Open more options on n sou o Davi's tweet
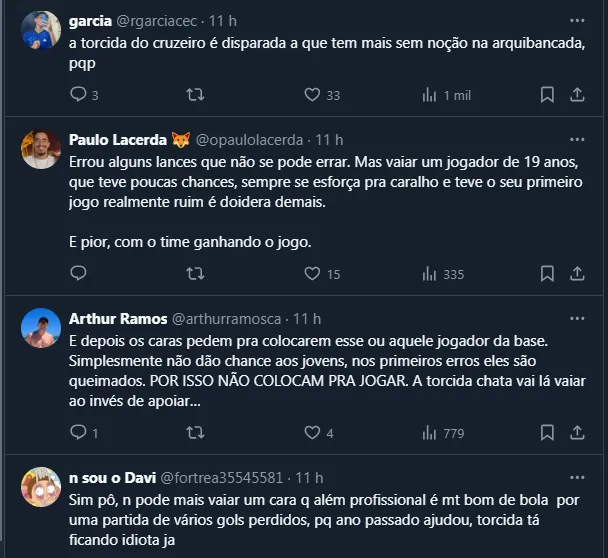608x558 pixels. (x=577, y=477)
